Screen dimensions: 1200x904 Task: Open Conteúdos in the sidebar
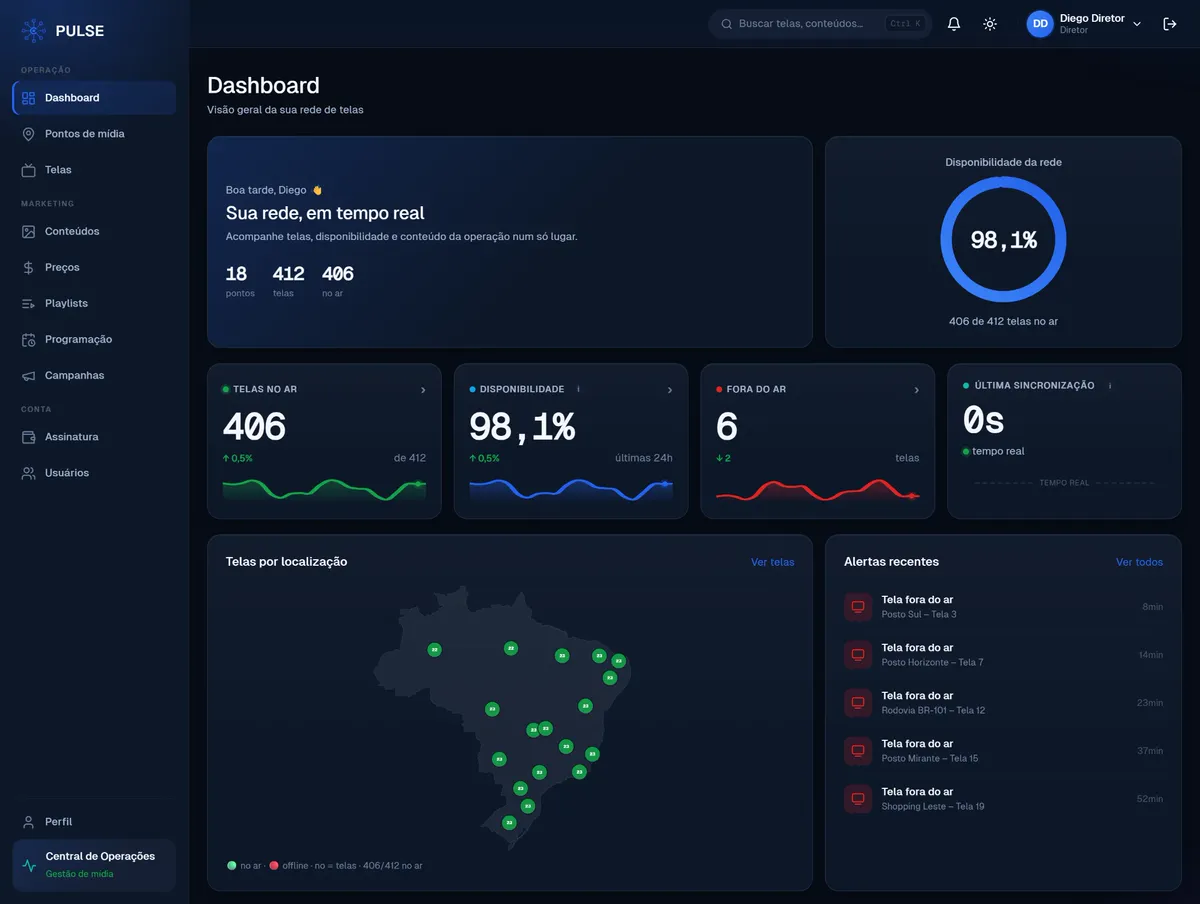coord(94,231)
